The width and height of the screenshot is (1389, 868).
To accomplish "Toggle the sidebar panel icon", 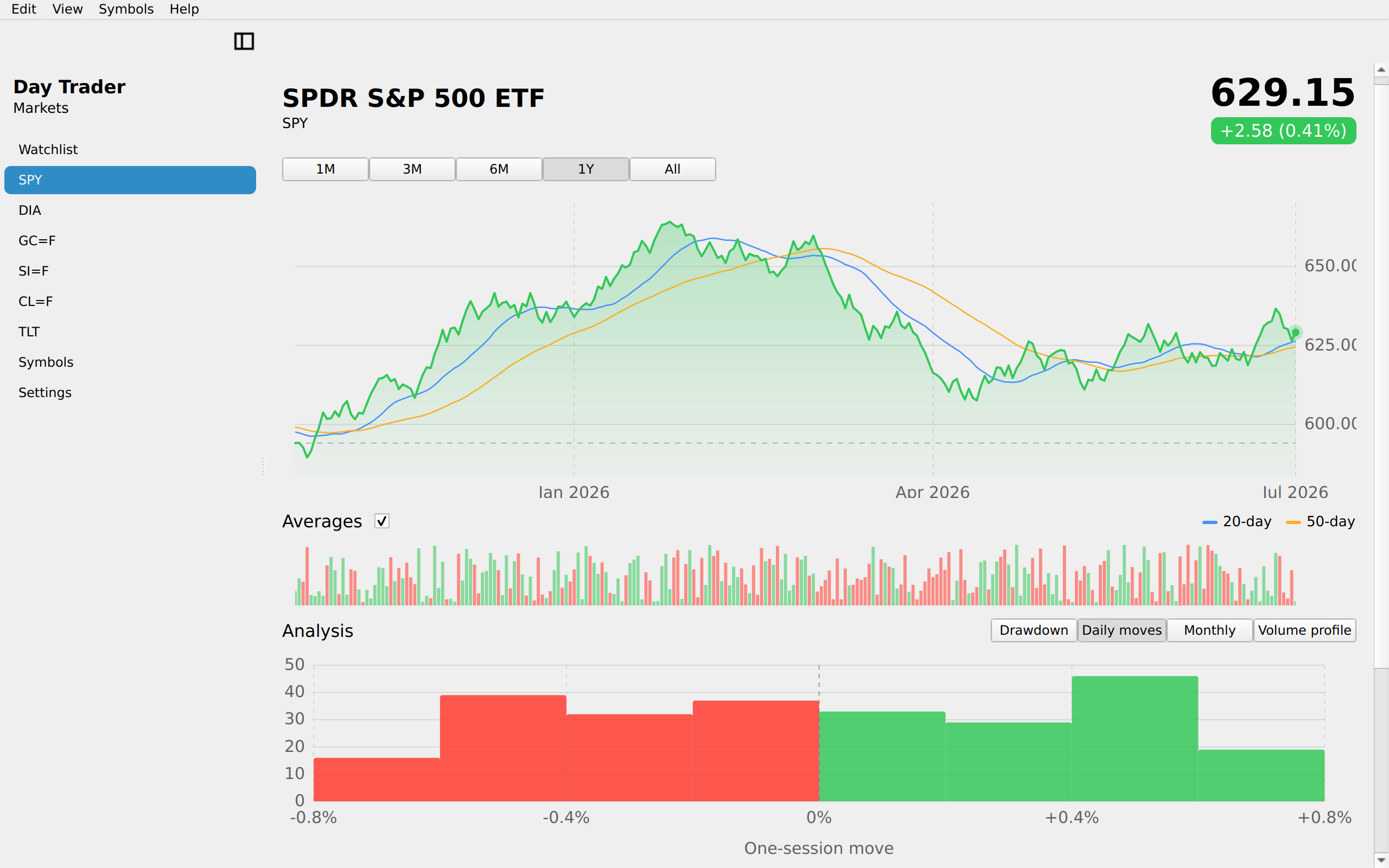I will (244, 41).
